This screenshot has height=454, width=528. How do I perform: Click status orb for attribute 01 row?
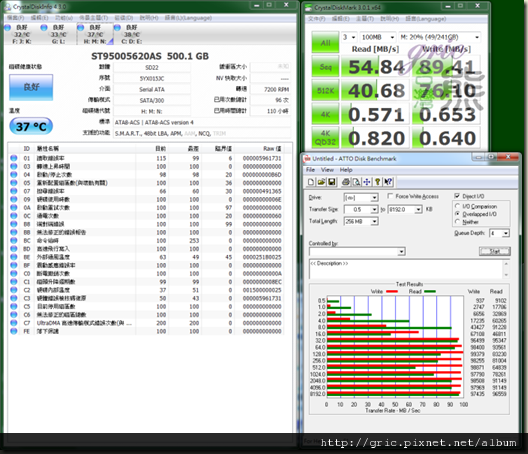[x=14, y=158]
